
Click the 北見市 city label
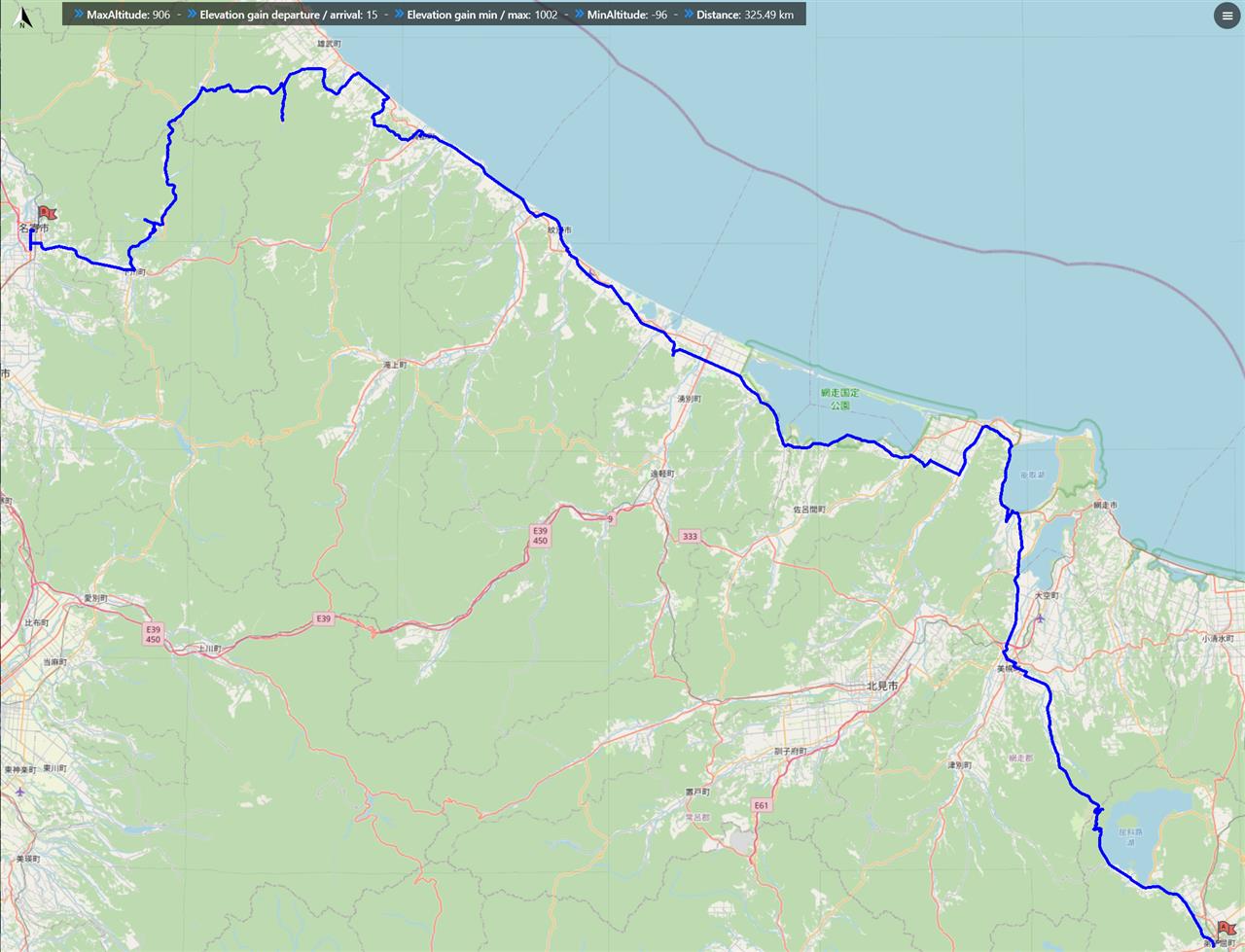pyautogui.click(x=882, y=686)
